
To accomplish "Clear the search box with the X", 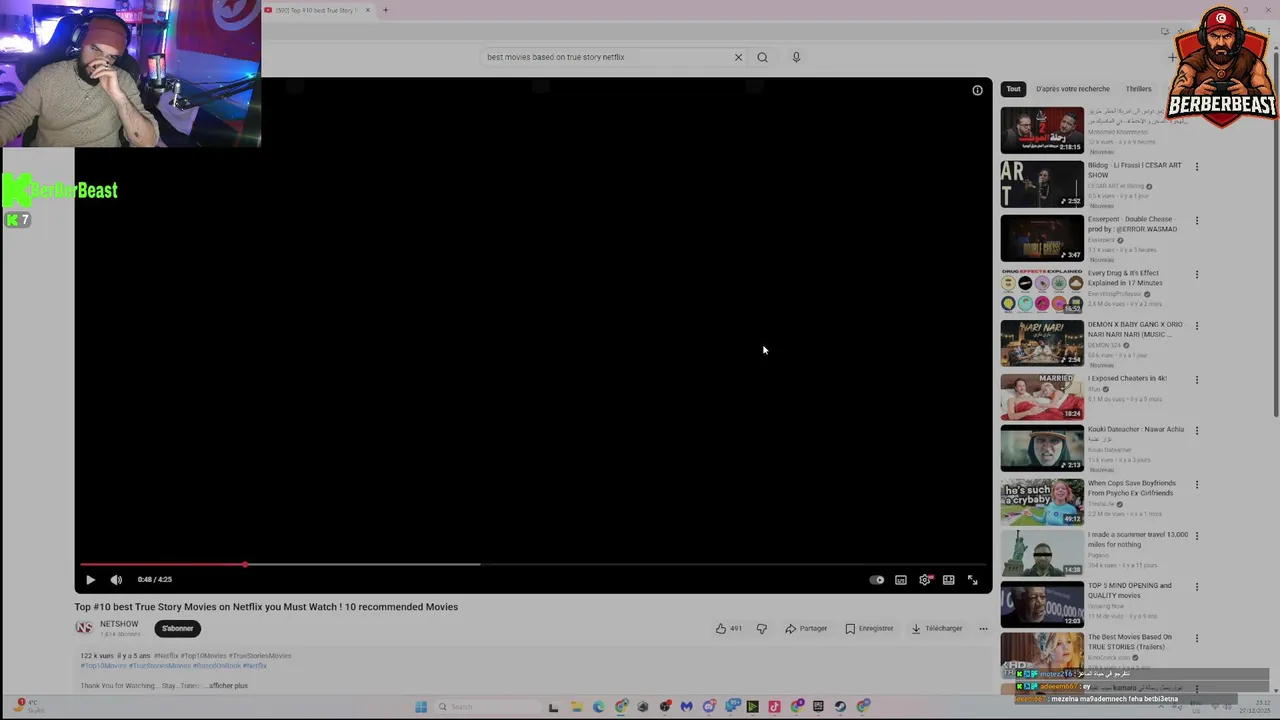I will (738, 57).
